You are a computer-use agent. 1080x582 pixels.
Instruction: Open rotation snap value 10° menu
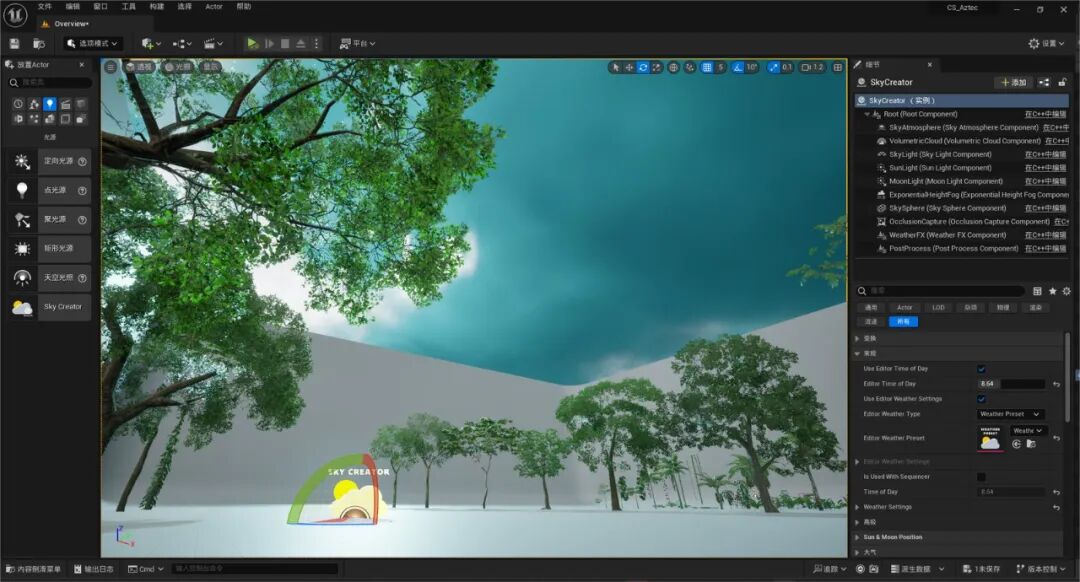(751, 67)
